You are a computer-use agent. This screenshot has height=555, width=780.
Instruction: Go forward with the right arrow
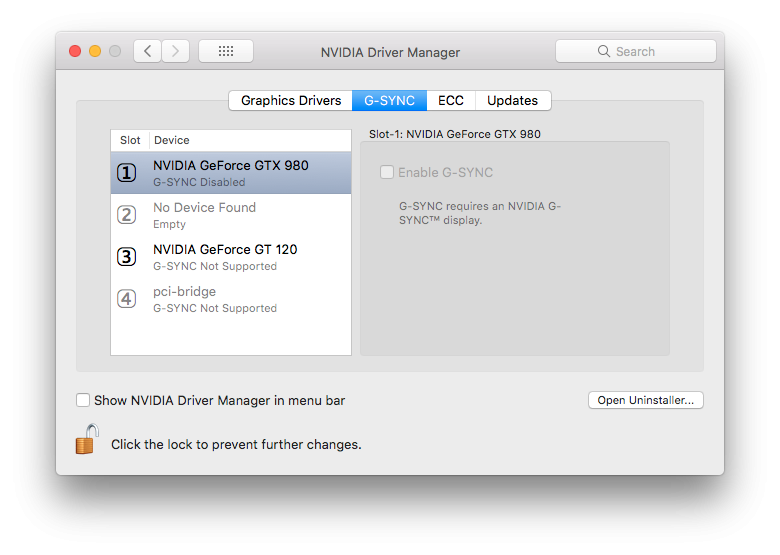pos(175,51)
